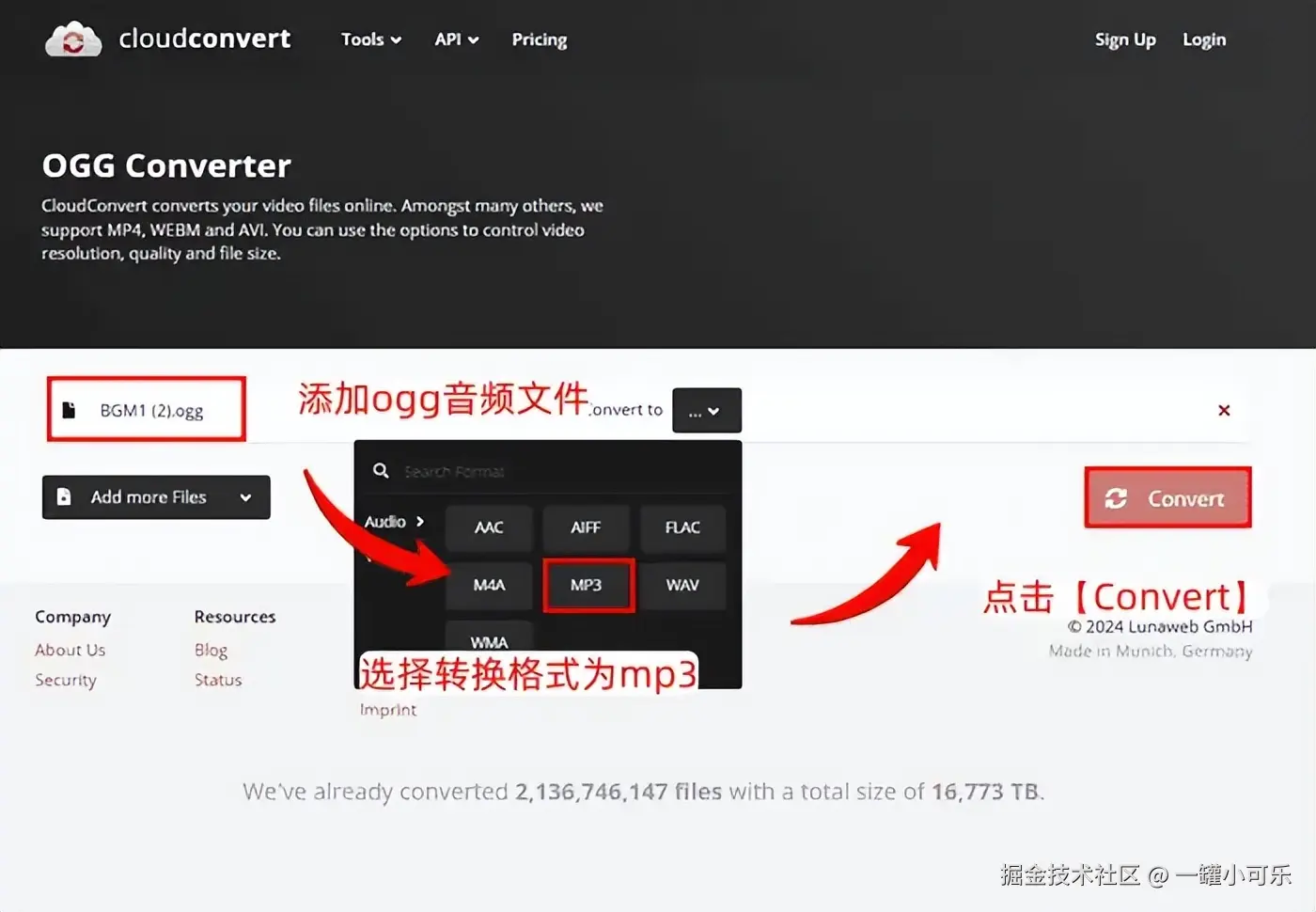Choose WAV output format

pyautogui.click(x=682, y=585)
